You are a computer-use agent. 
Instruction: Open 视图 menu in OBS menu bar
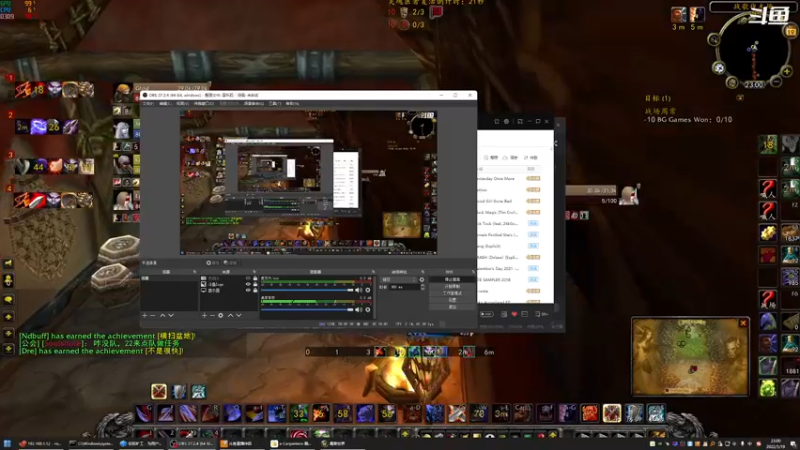click(183, 104)
